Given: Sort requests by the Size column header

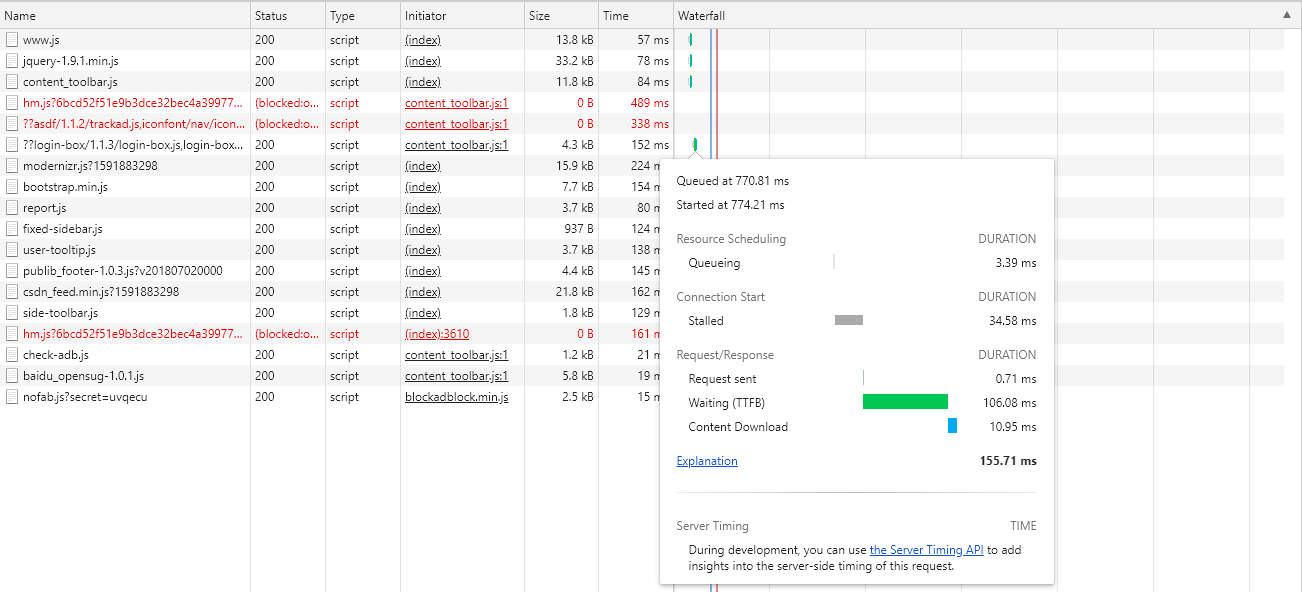Looking at the screenshot, I should (540, 16).
